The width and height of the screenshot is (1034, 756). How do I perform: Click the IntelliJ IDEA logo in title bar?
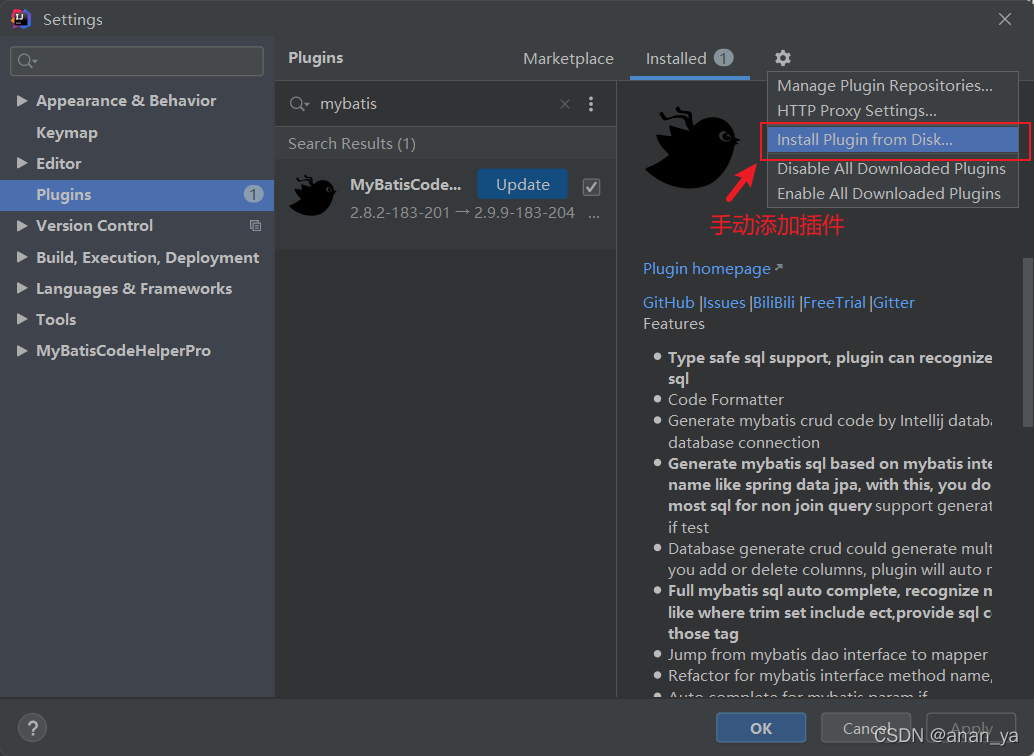21,19
